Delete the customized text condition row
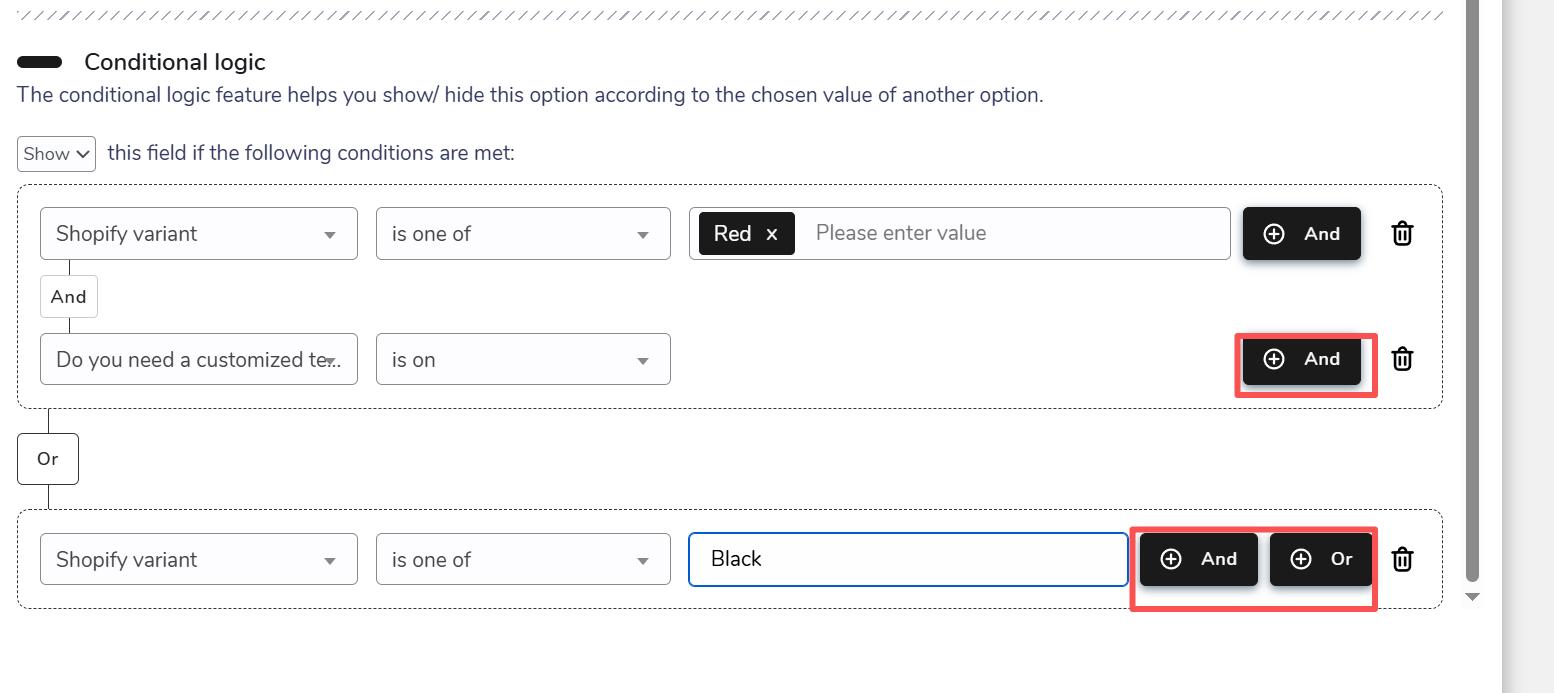The width and height of the screenshot is (1554, 693). tap(1402, 359)
